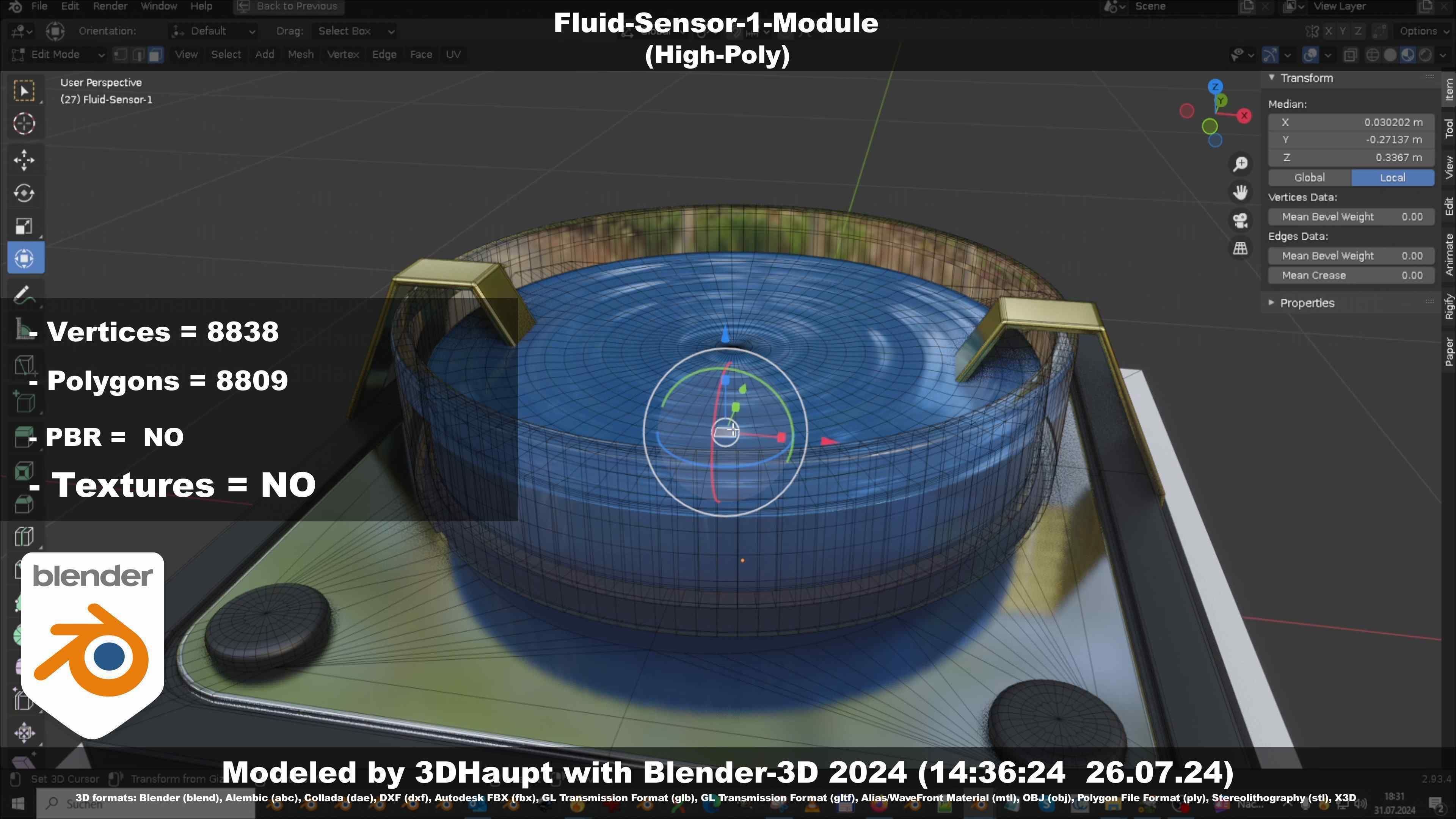Image resolution: width=1456 pixels, height=819 pixels.
Task: Switch to rendered shading
Action: pyautogui.click(x=1426, y=55)
